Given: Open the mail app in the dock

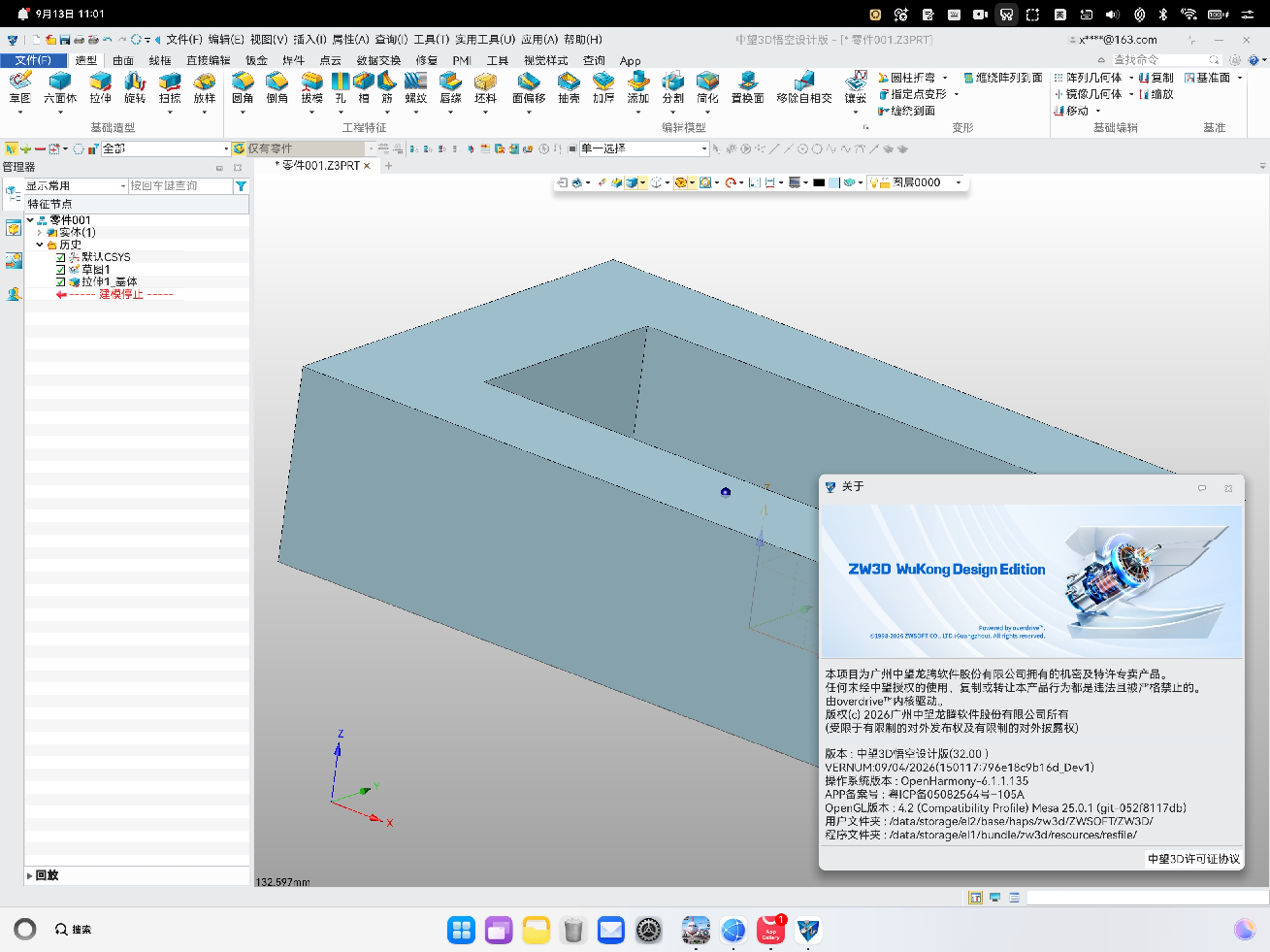Looking at the screenshot, I should [611, 930].
